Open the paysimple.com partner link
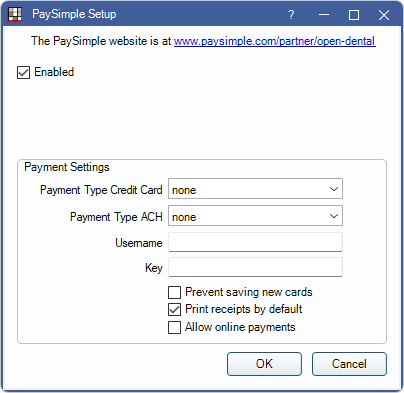The height and width of the screenshot is (393, 404). 275,41
